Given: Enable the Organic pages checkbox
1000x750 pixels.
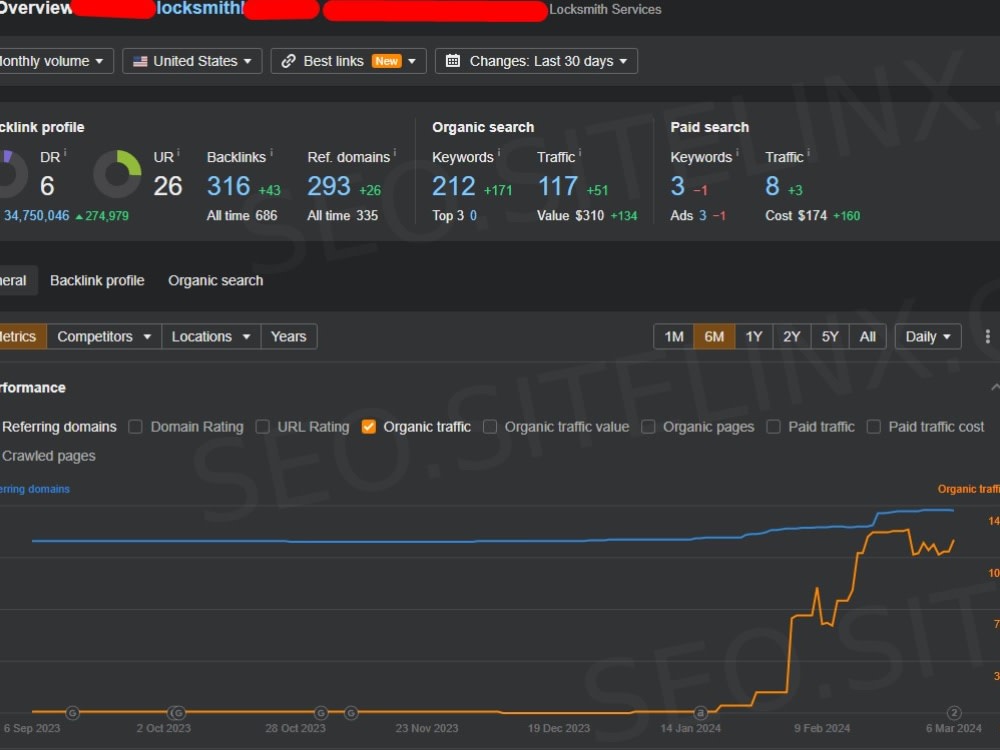Looking at the screenshot, I should click(x=648, y=427).
